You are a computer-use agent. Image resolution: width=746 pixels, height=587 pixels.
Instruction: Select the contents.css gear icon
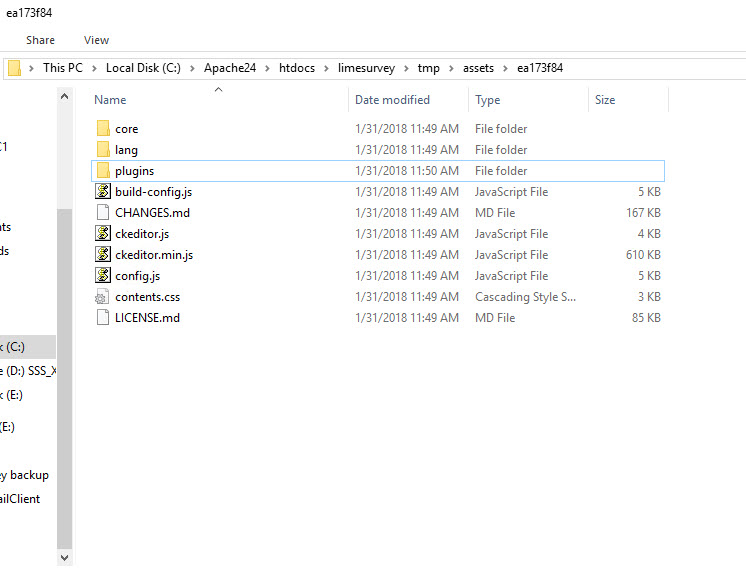102,297
